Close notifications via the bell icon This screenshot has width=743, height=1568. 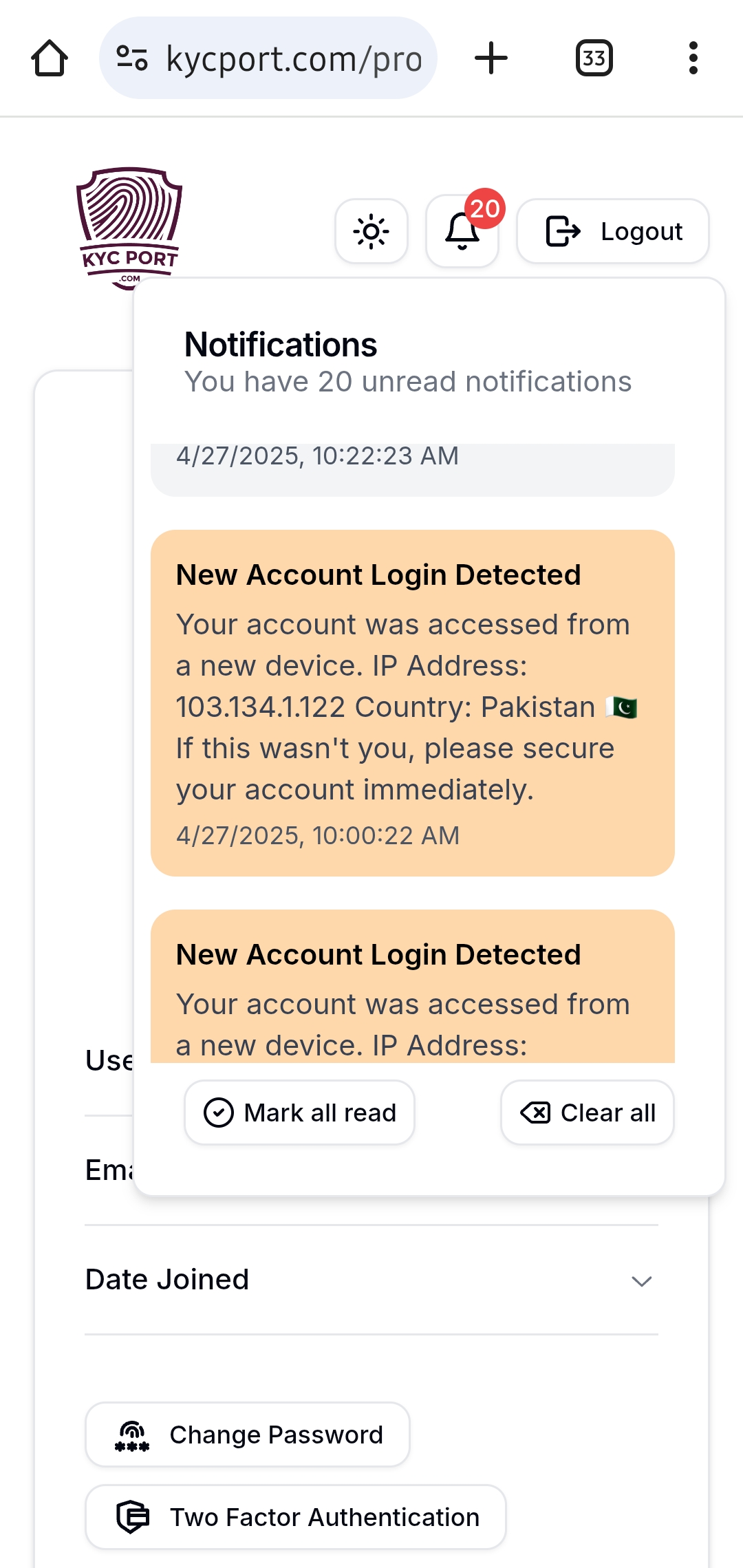461,232
